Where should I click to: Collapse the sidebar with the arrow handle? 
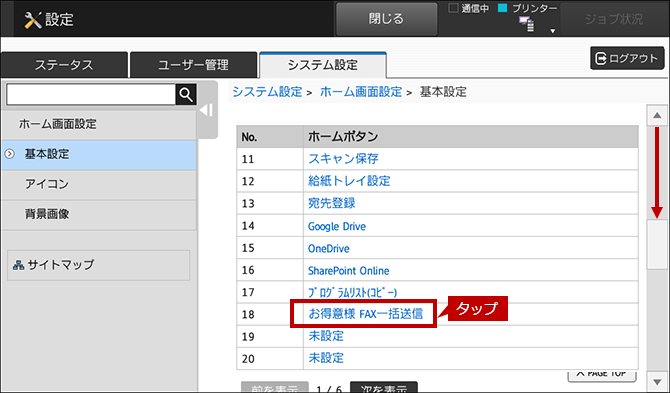(207, 110)
